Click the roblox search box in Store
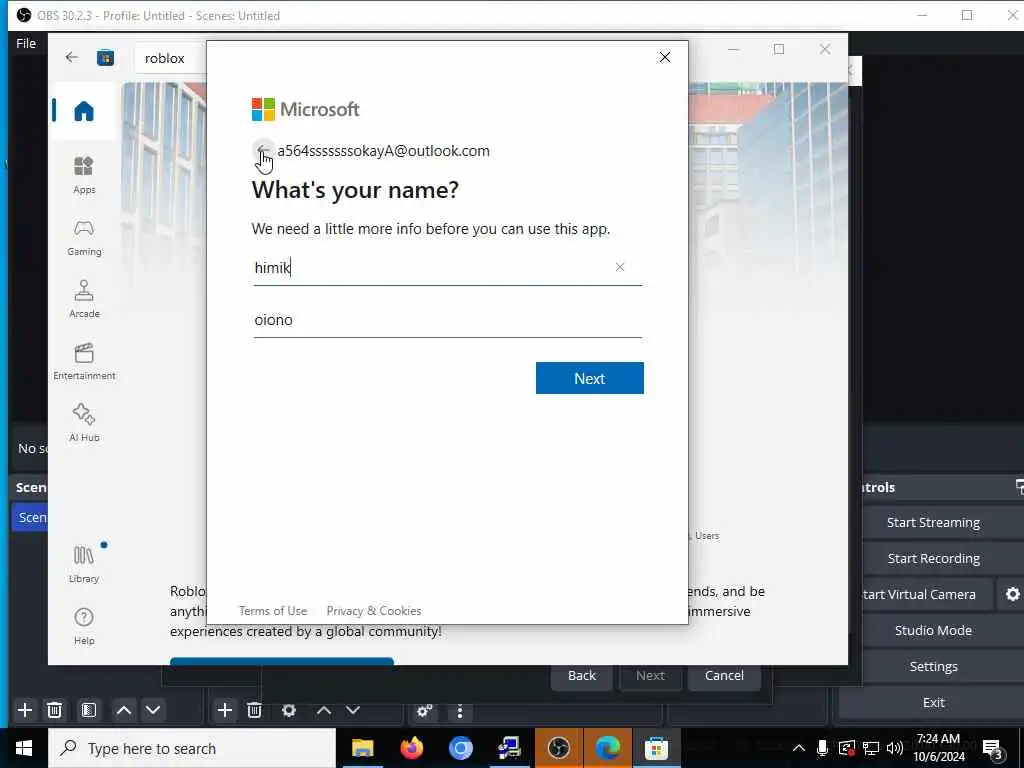The width and height of the screenshot is (1024, 768). (x=171, y=58)
